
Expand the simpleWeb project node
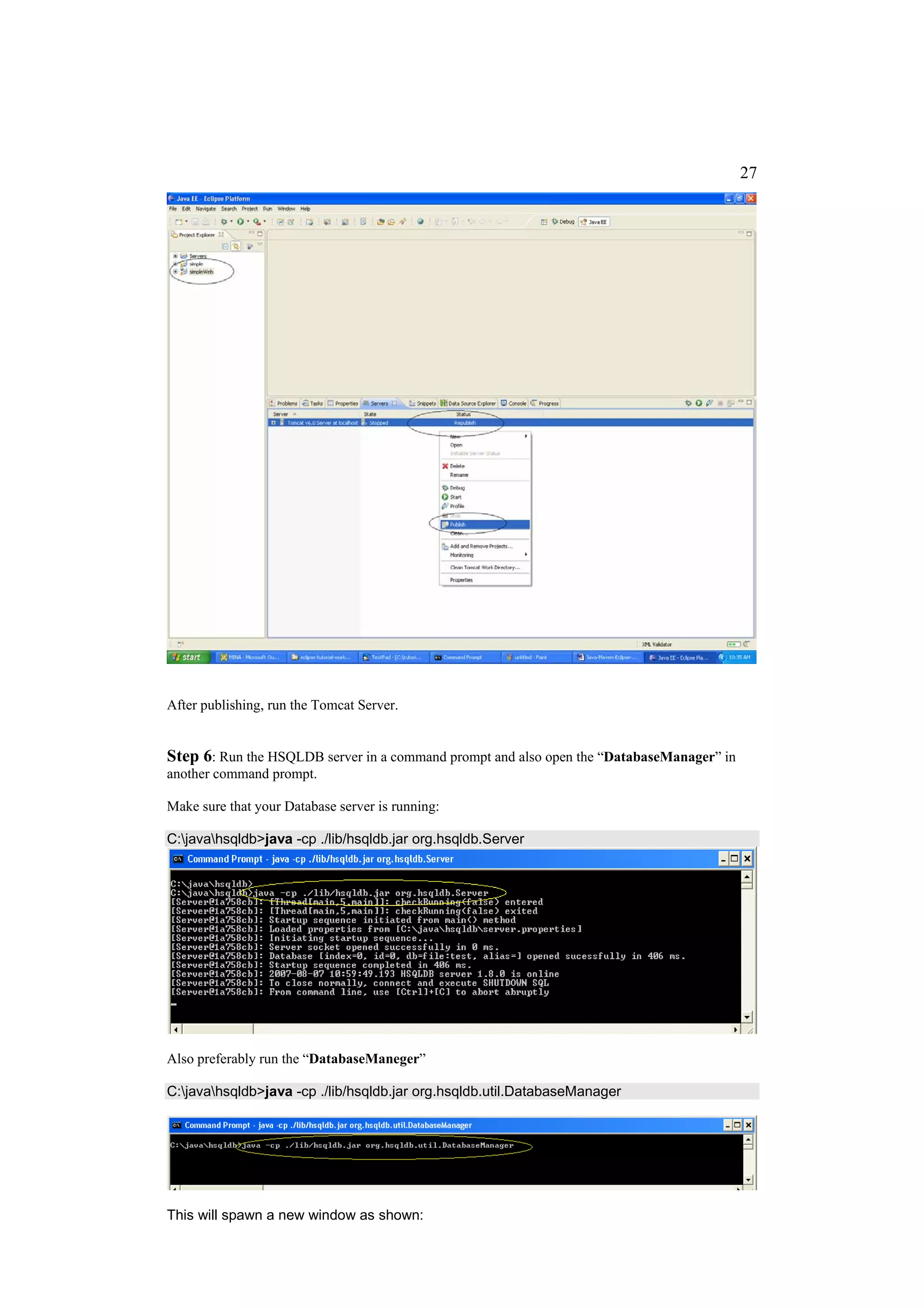click(176, 272)
